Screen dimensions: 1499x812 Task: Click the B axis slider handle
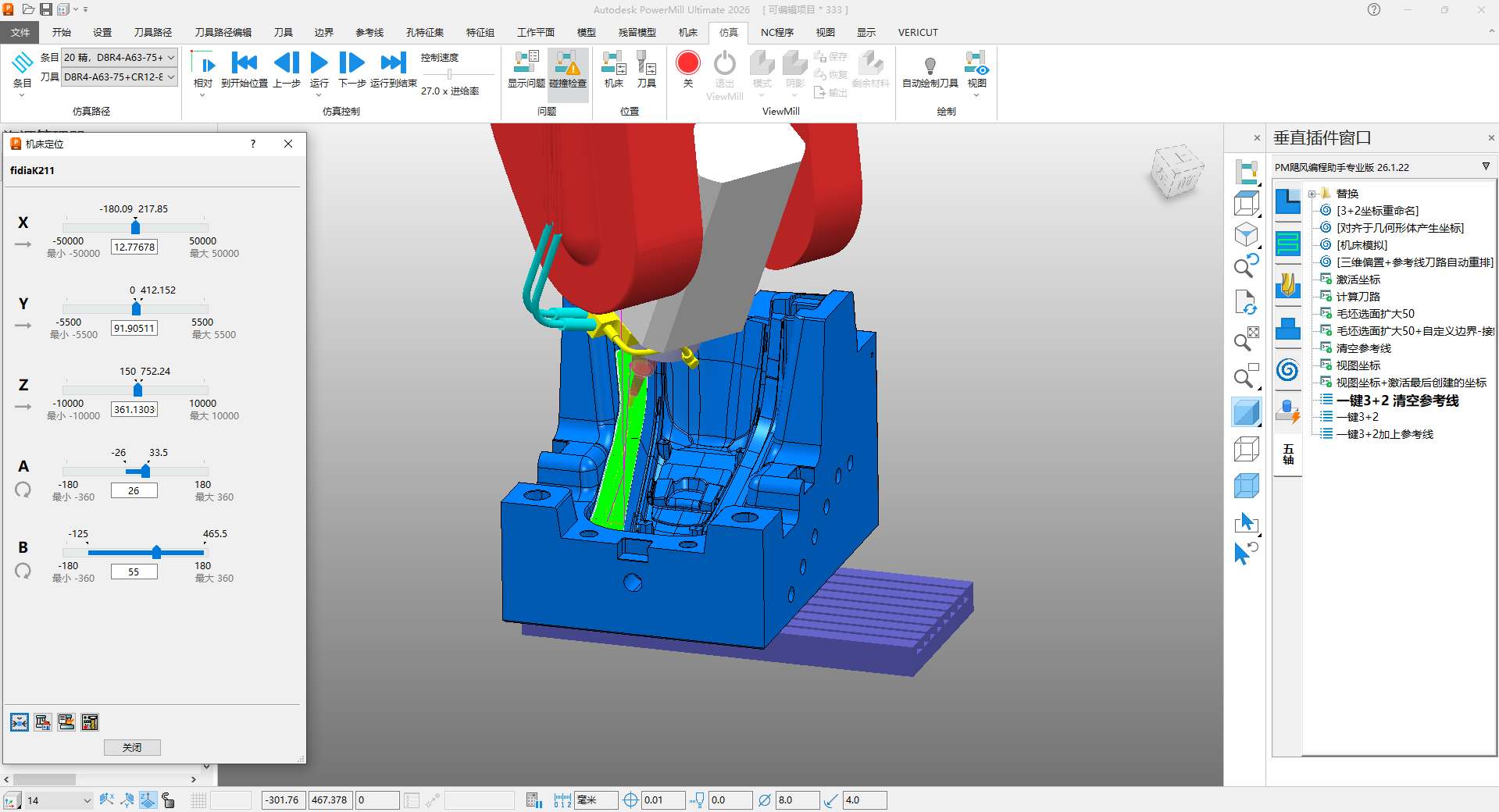coord(156,552)
